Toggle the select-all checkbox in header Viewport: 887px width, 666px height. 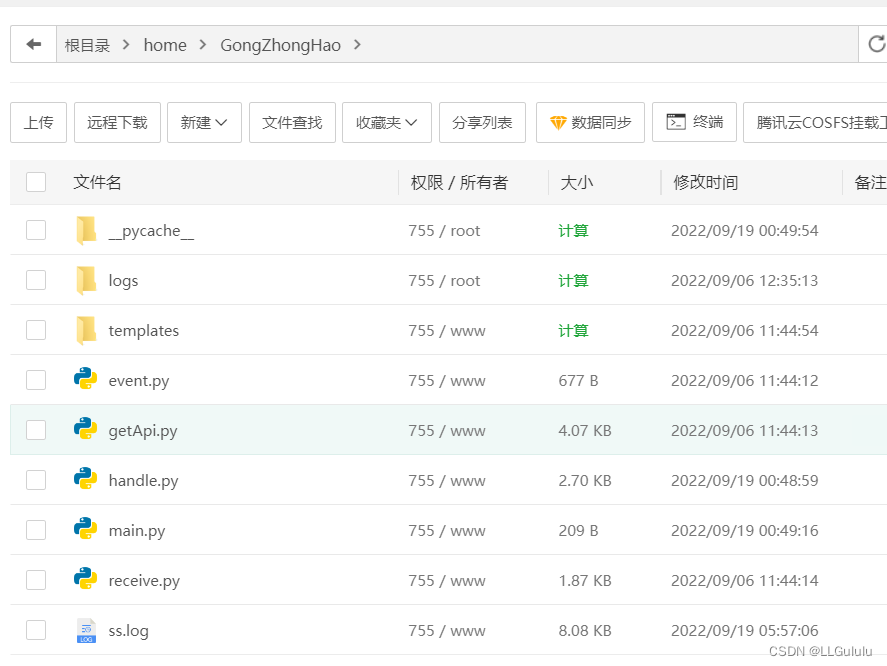(x=36, y=182)
